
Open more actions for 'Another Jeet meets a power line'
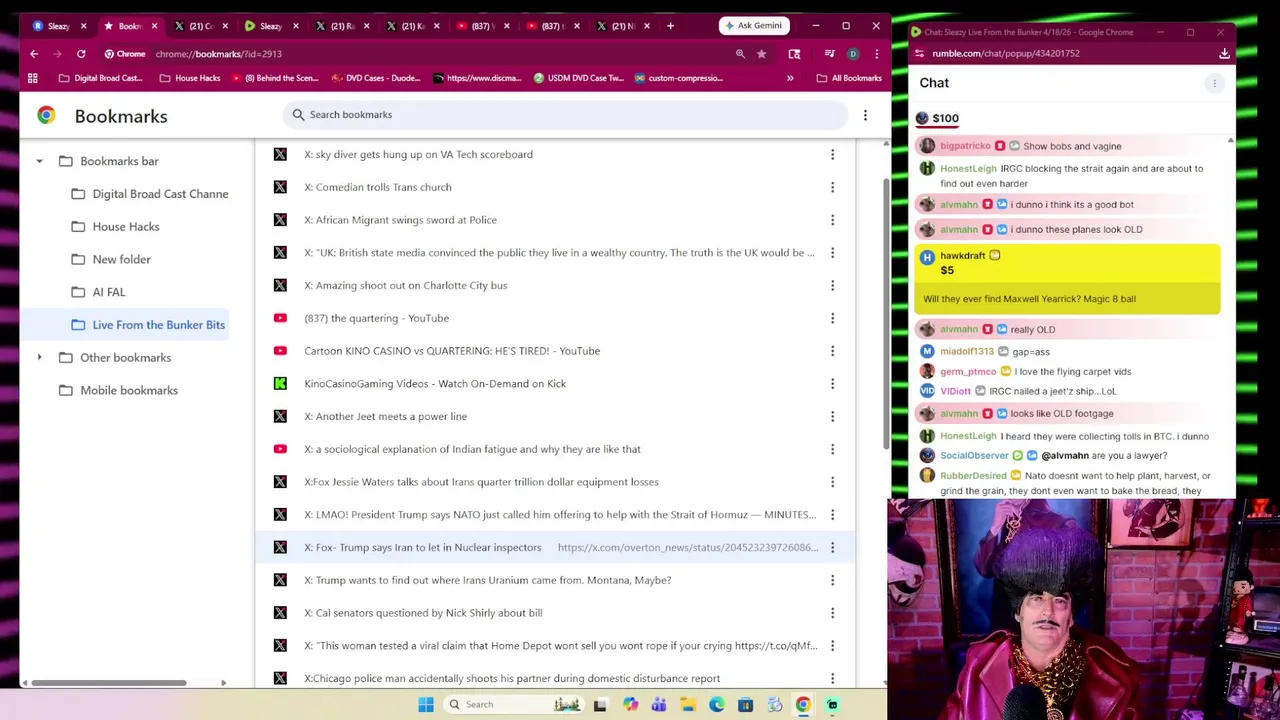tap(832, 416)
